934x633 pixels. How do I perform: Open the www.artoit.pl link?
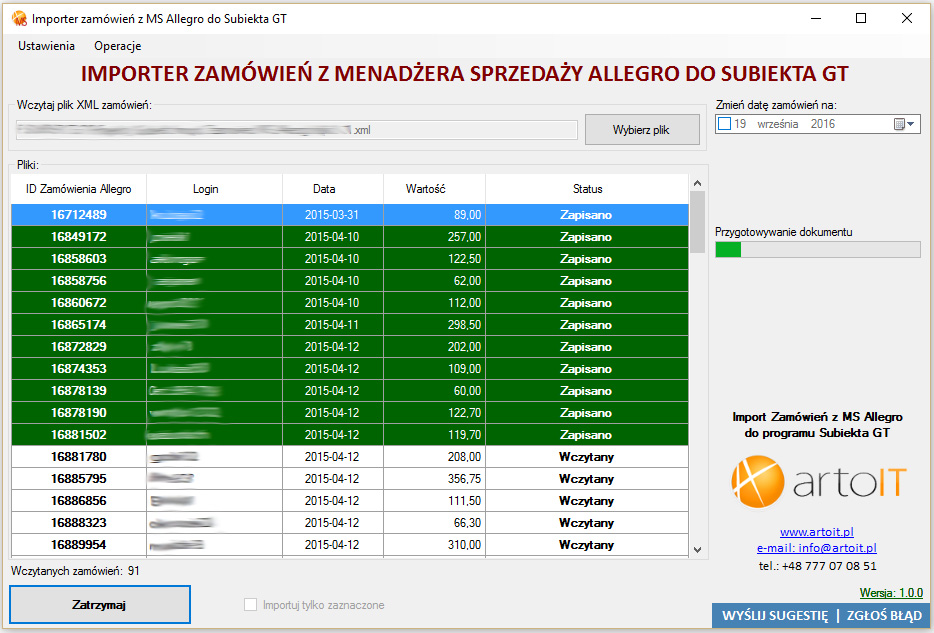pos(816,532)
